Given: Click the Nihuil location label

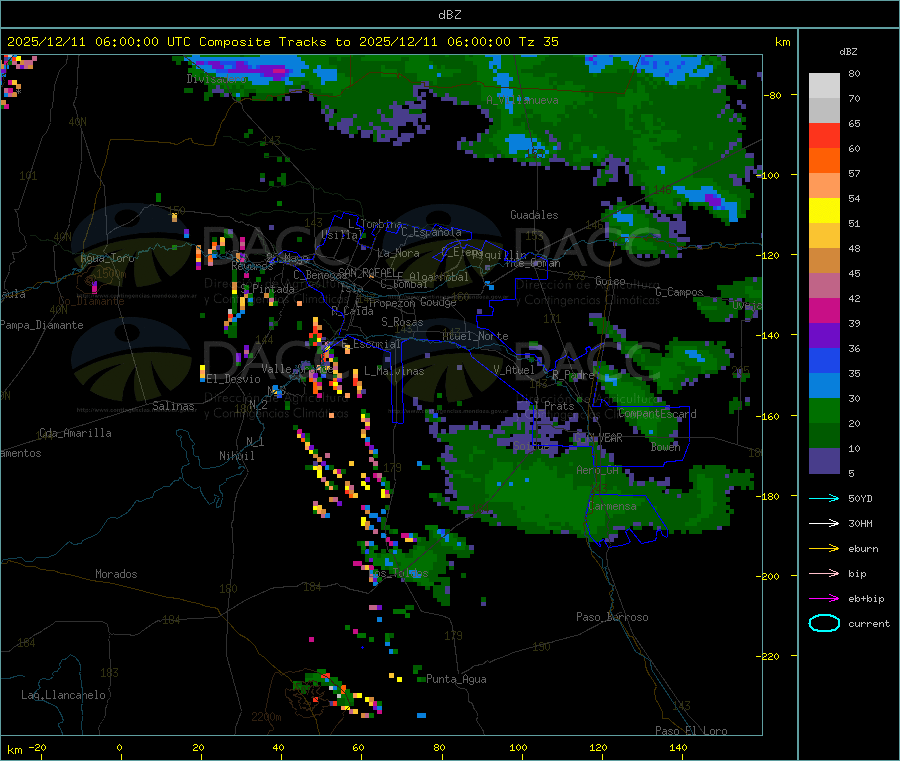Looking at the screenshot, I should [237, 456].
